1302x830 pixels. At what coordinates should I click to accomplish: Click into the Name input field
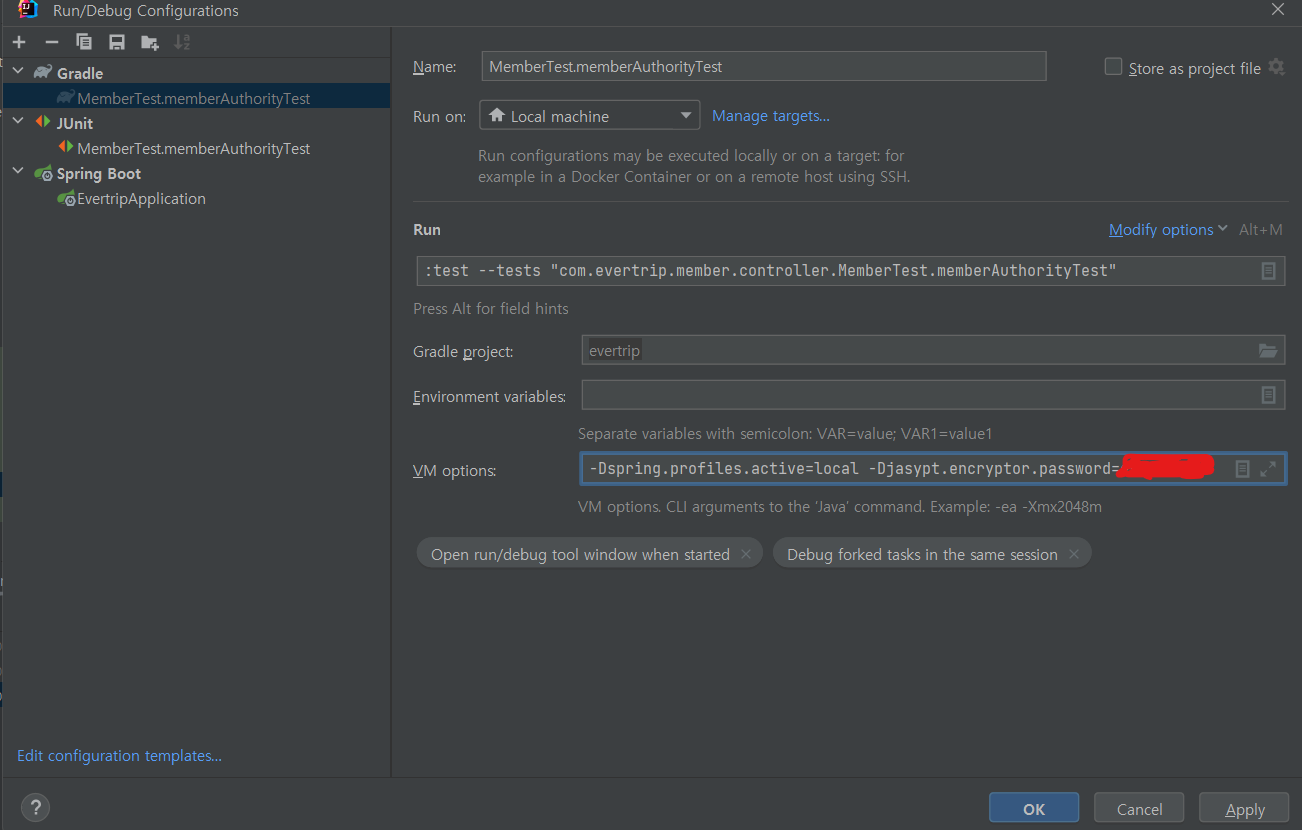[764, 66]
